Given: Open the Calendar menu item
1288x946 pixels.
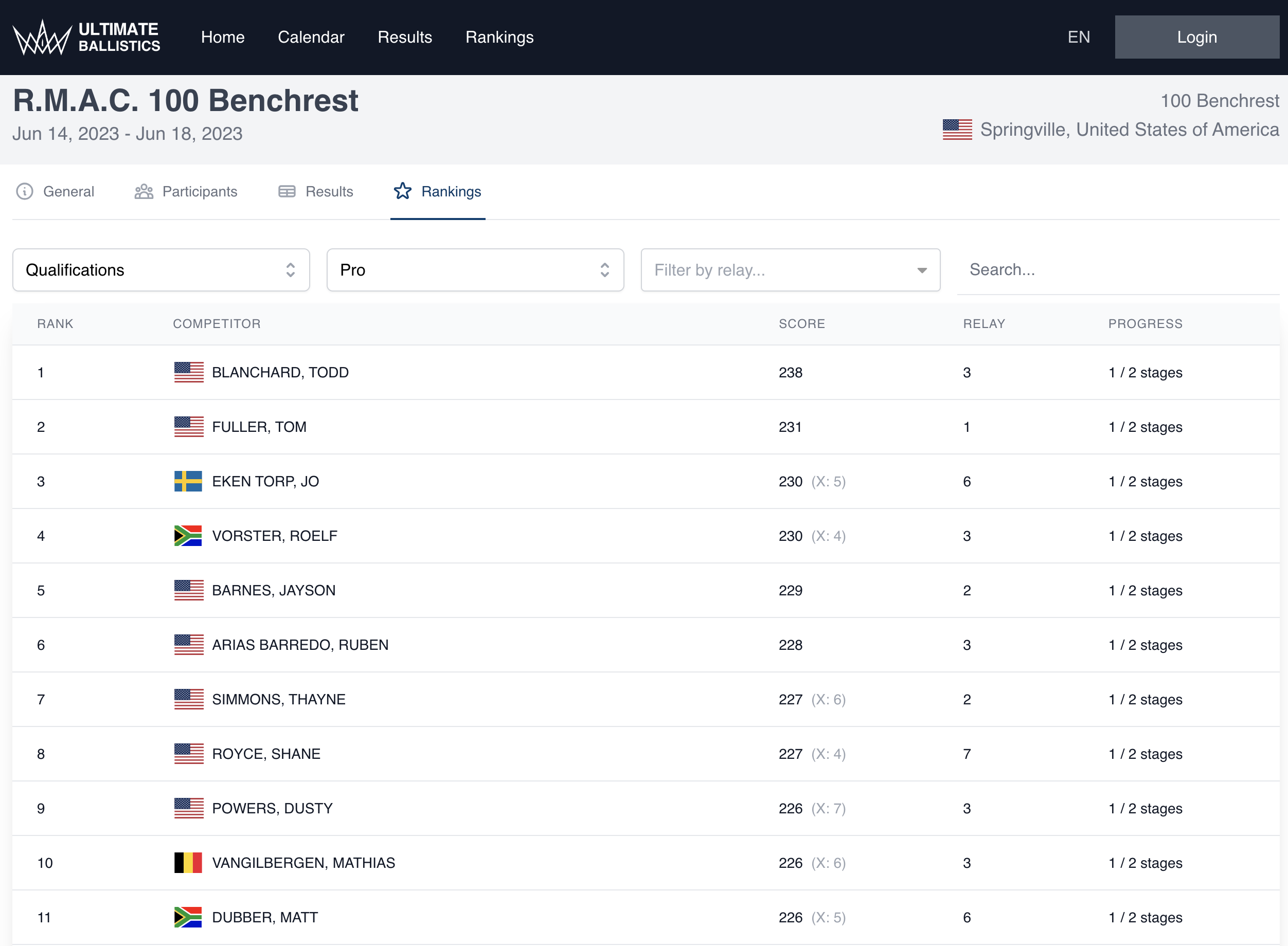Looking at the screenshot, I should point(311,37).
